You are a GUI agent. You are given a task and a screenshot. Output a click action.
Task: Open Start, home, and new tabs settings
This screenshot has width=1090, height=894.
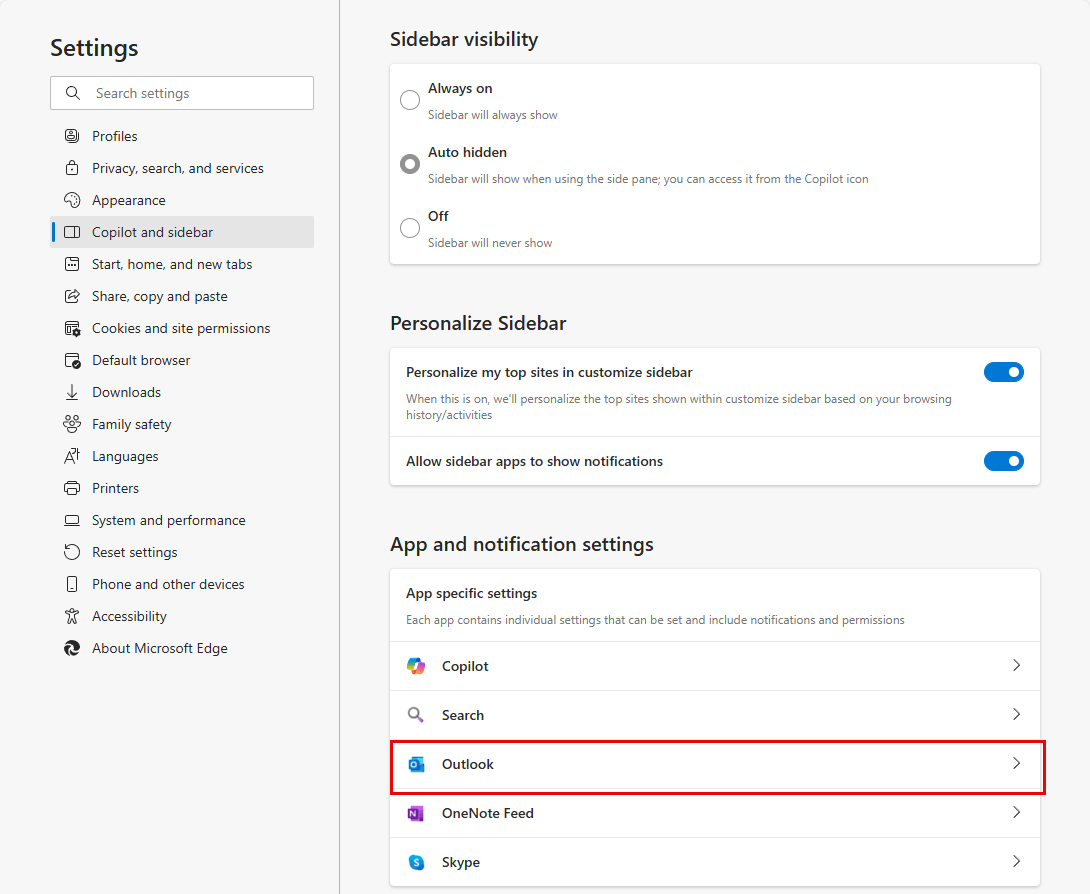click(166, 263)
